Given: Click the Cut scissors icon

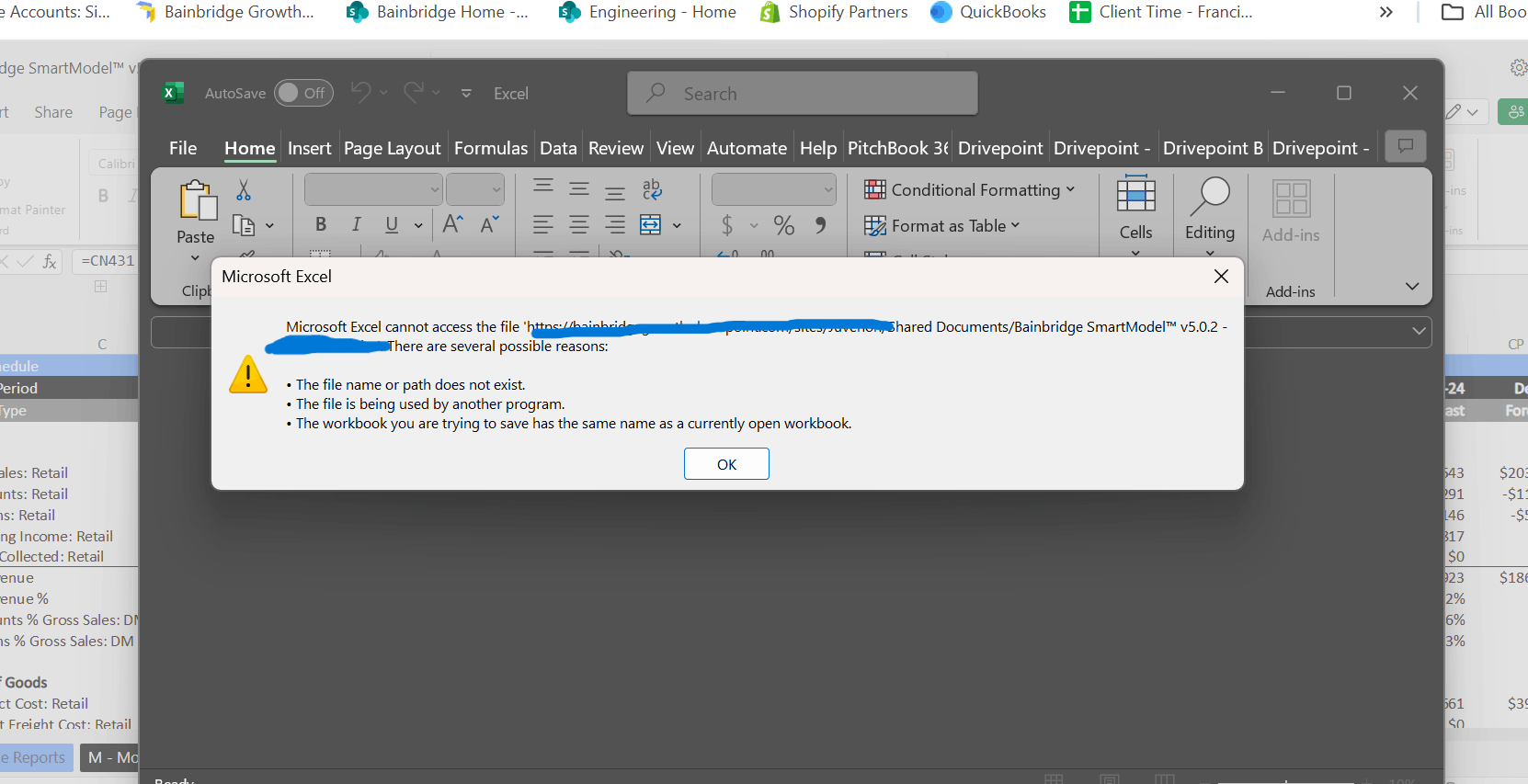Looking at the screenshot, I should click(244, 190).
